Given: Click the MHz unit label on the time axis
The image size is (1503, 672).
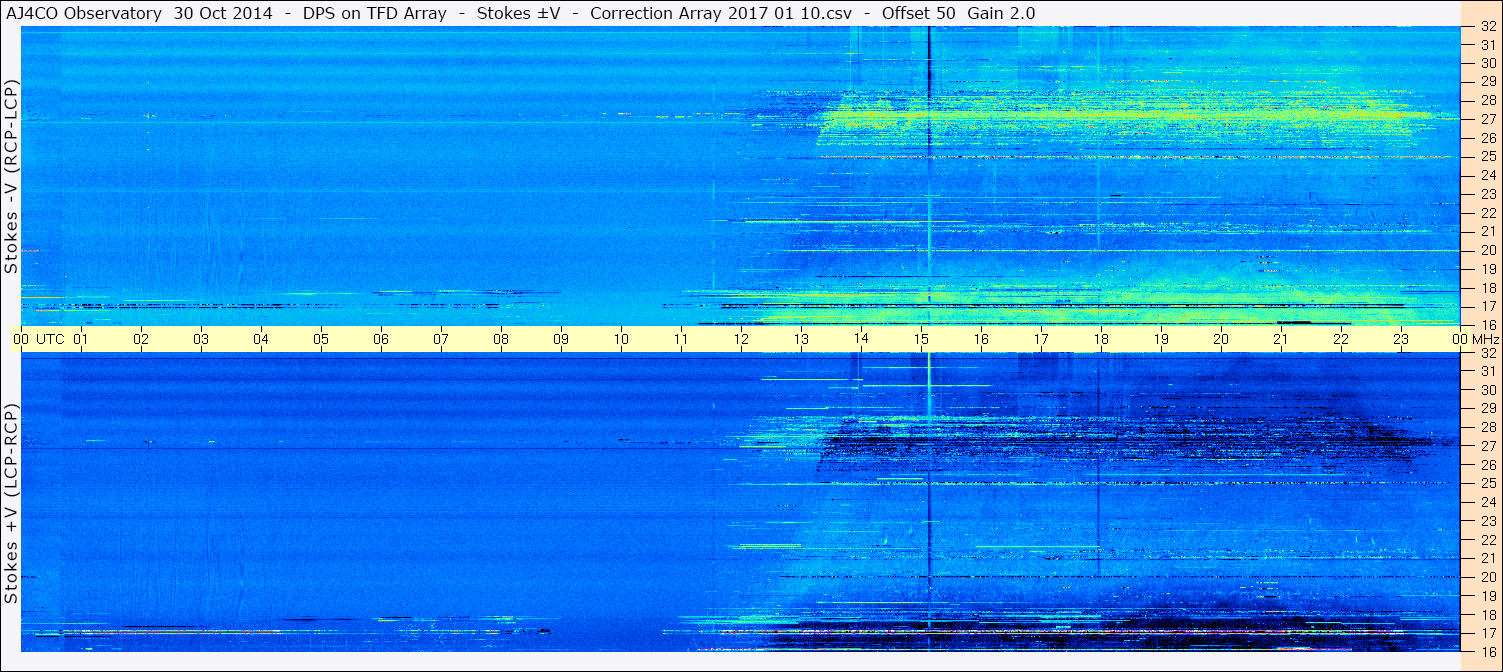Looking at the screenshot, I should click(1485, 339).
